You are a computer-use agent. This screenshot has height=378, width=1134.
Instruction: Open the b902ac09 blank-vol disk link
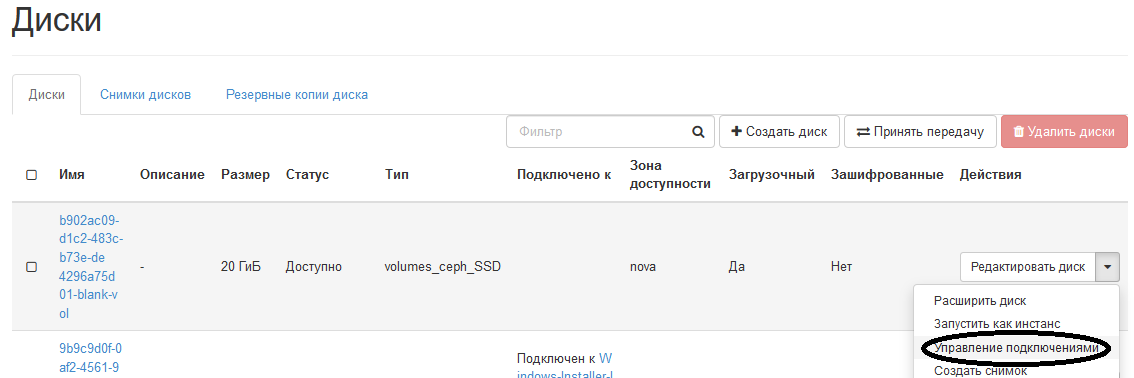(x=90, y=267)
